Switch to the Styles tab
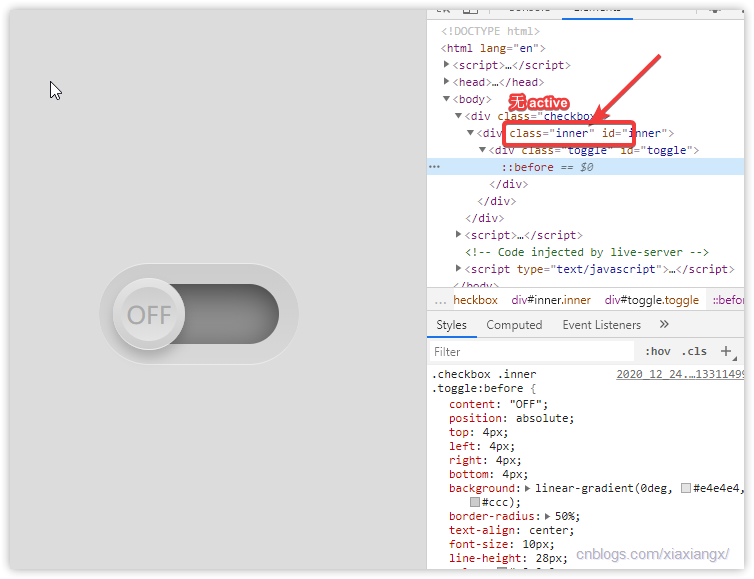 pyautogui.click(x=452, y=325)
